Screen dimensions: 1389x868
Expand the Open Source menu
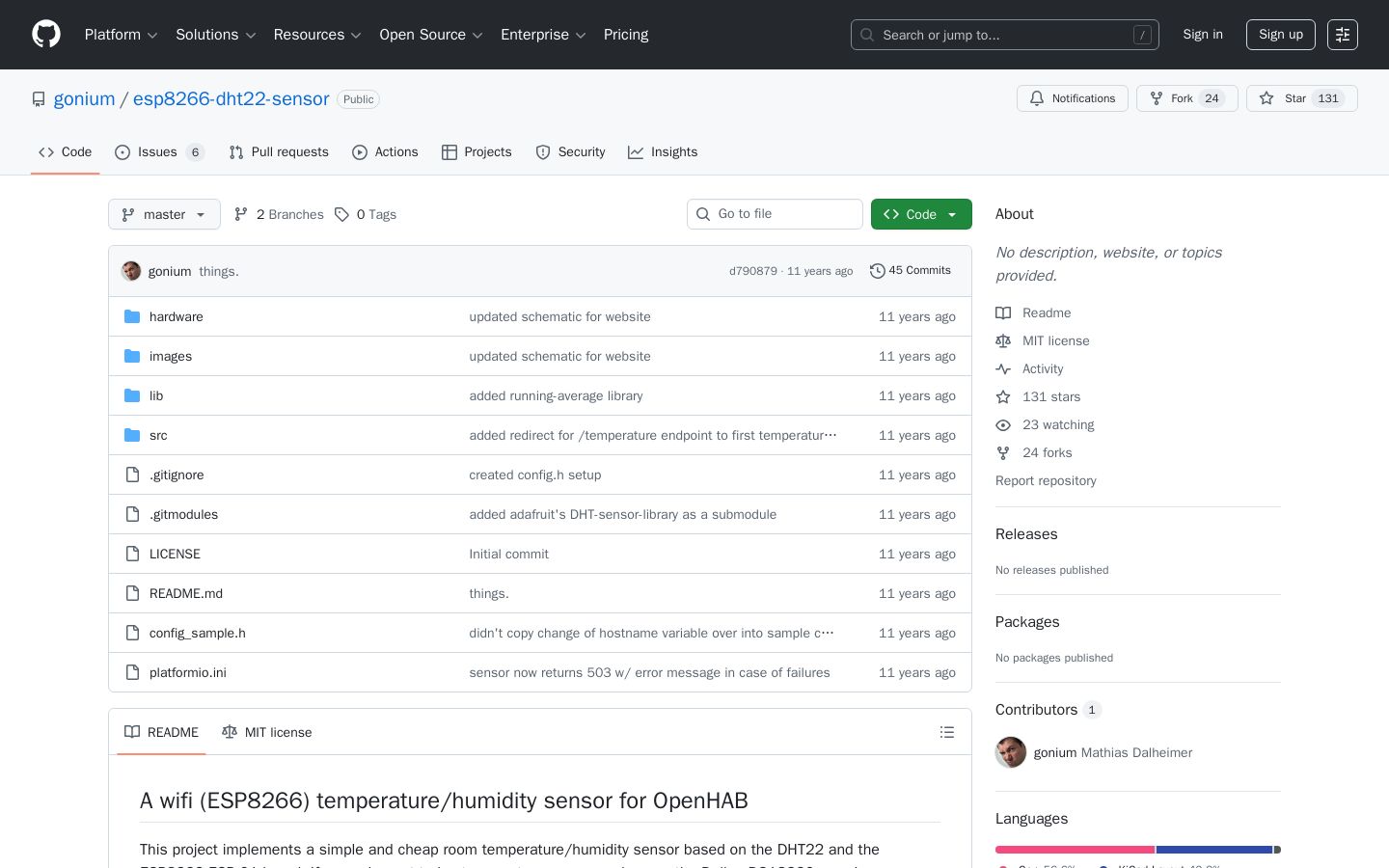tap(431, 35)
